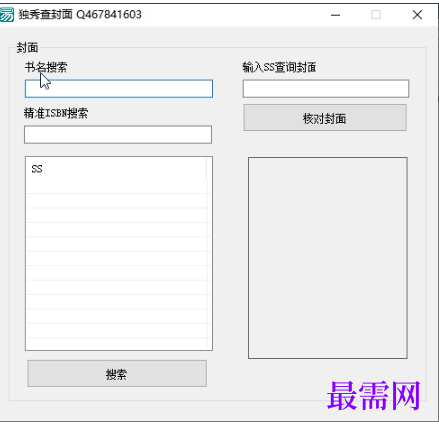The width and height of the screenshot is (439, 427).
Task: Click the 书名搜索 input field
Action: coord(119,89)
